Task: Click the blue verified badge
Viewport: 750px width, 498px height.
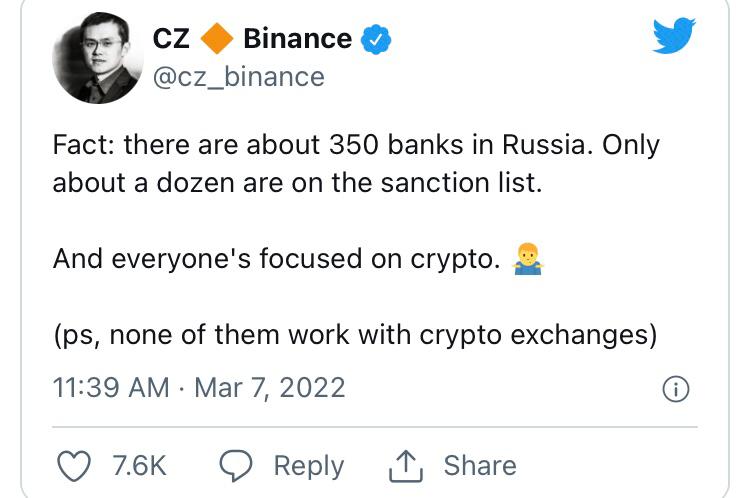Action: coord(375,40)
